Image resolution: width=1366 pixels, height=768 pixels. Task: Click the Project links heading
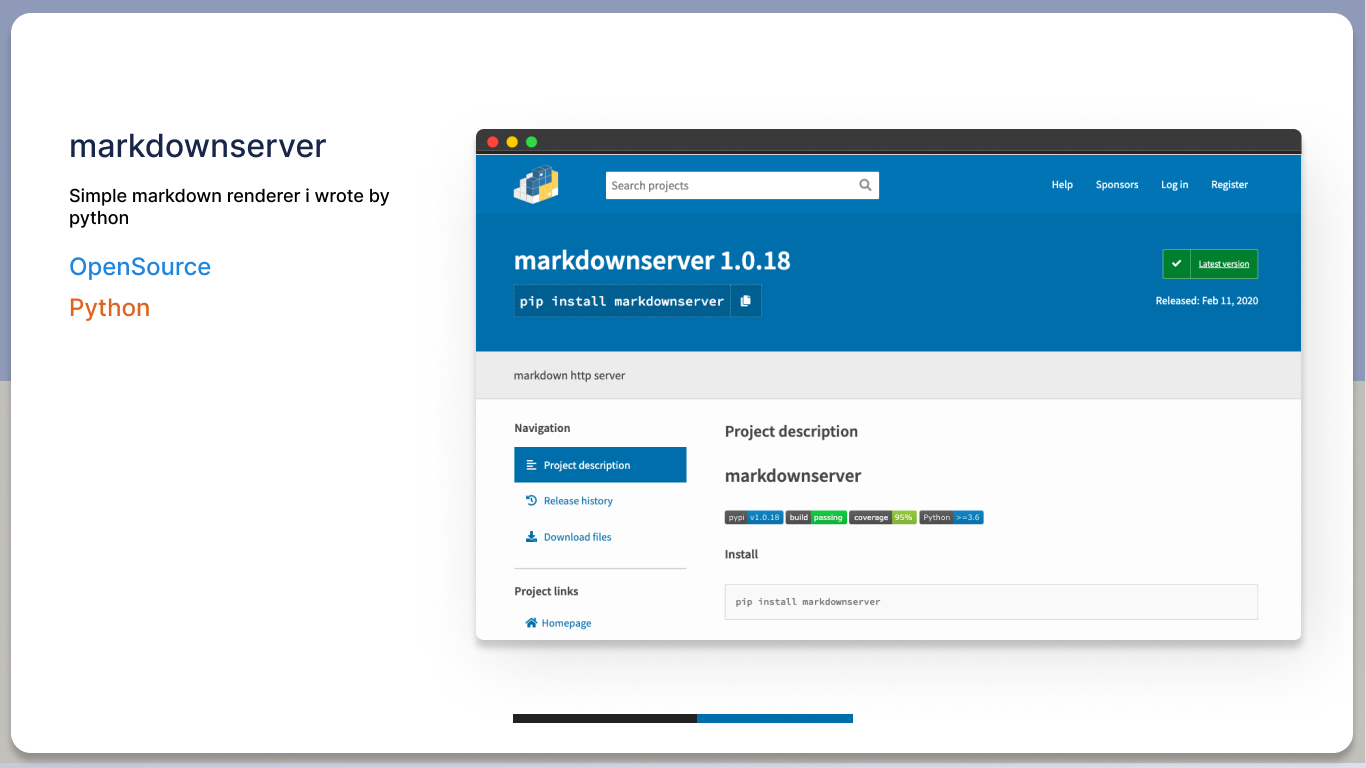(546, 591)
